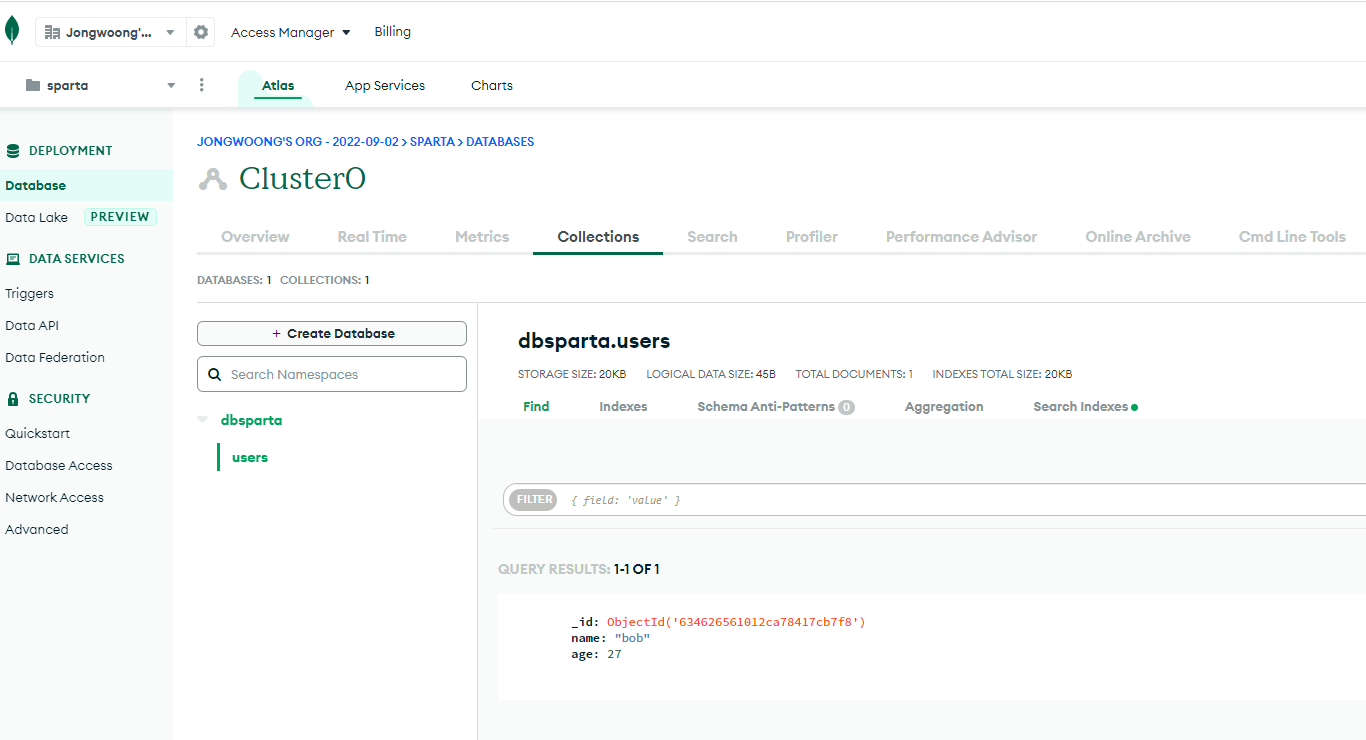Expand the Access Manager menu
1366x740 pixels.
pyautogui.click(x=291, y=32)
